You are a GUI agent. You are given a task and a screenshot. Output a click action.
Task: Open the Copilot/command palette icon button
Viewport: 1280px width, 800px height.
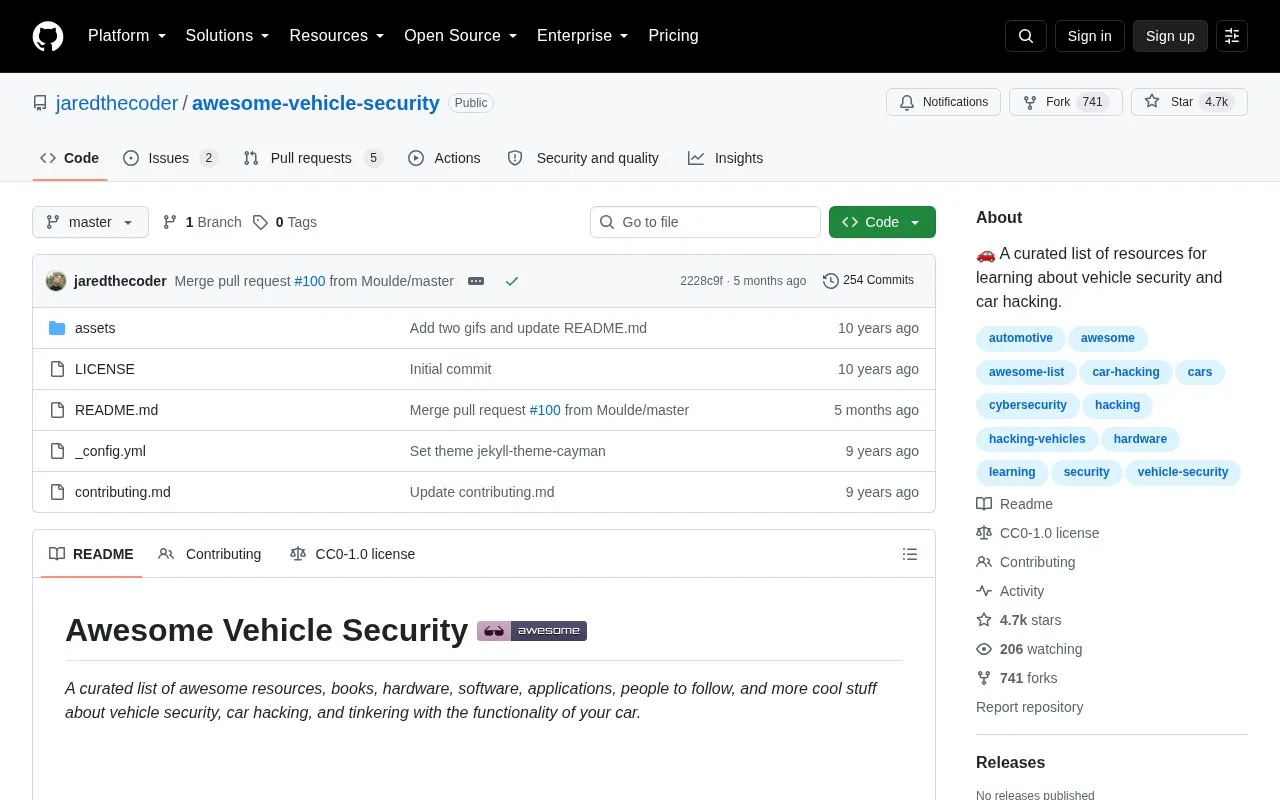(x=1232, y=36)
